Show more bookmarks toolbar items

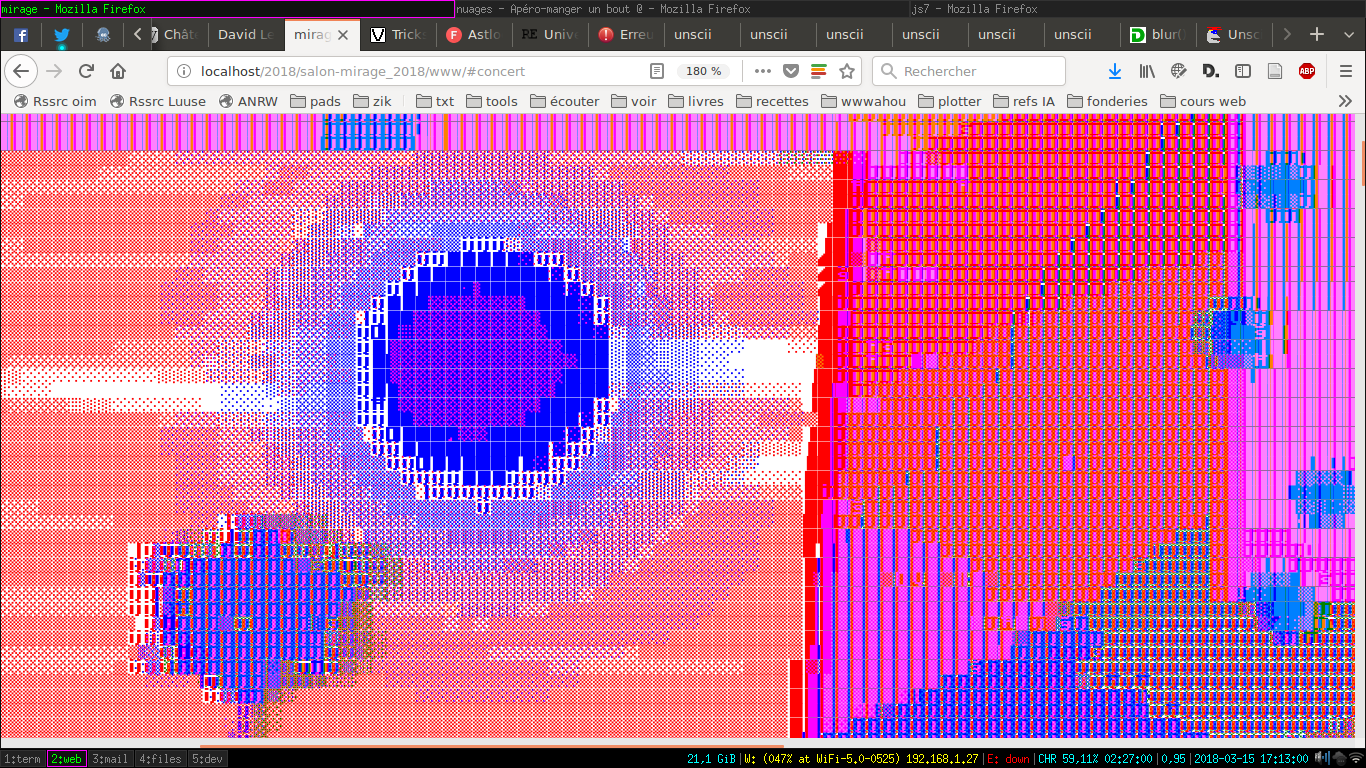click(1345, 101)
